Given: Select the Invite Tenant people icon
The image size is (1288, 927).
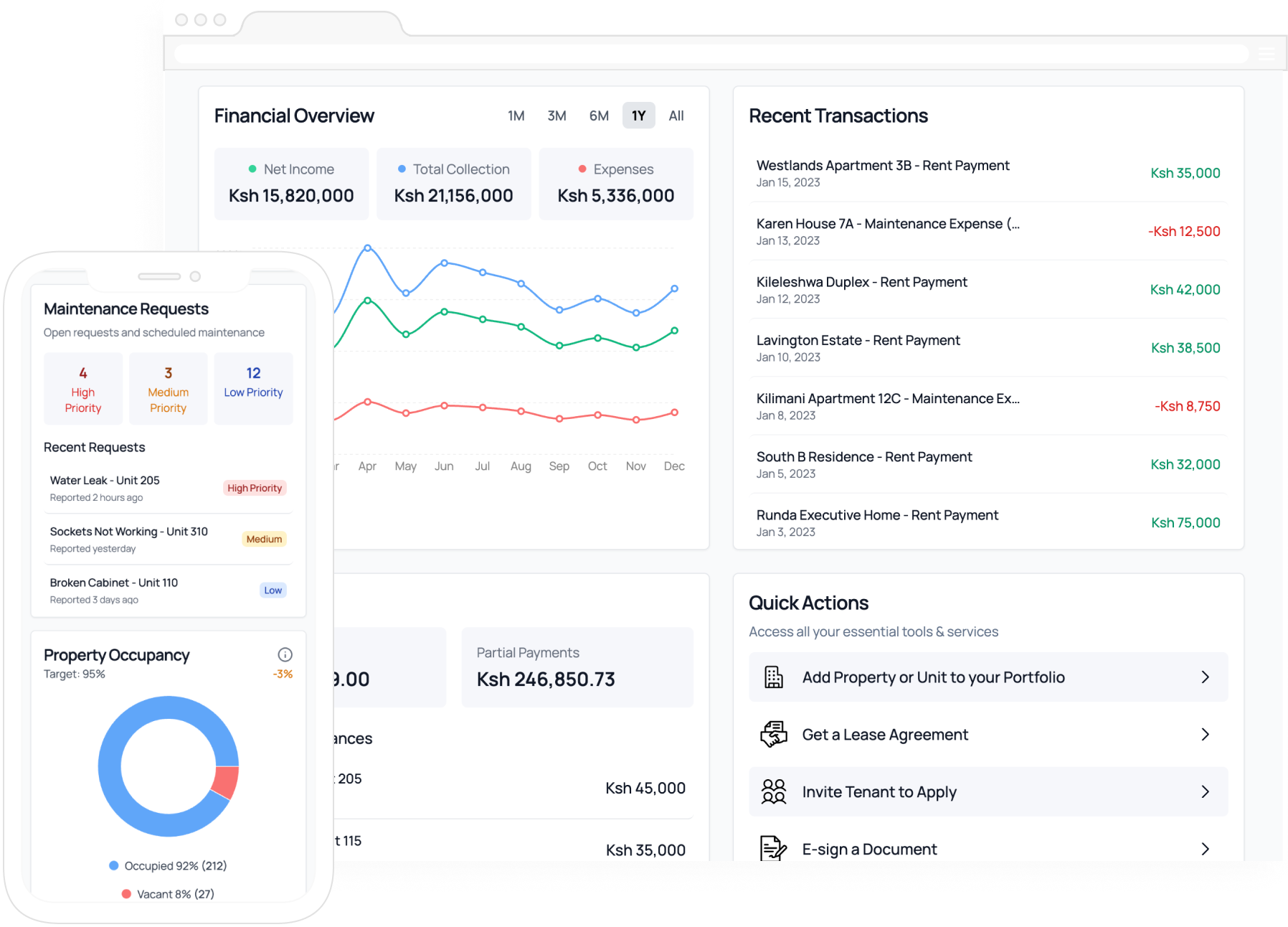Looking at the screenshot, I should (x=774, y=791).
